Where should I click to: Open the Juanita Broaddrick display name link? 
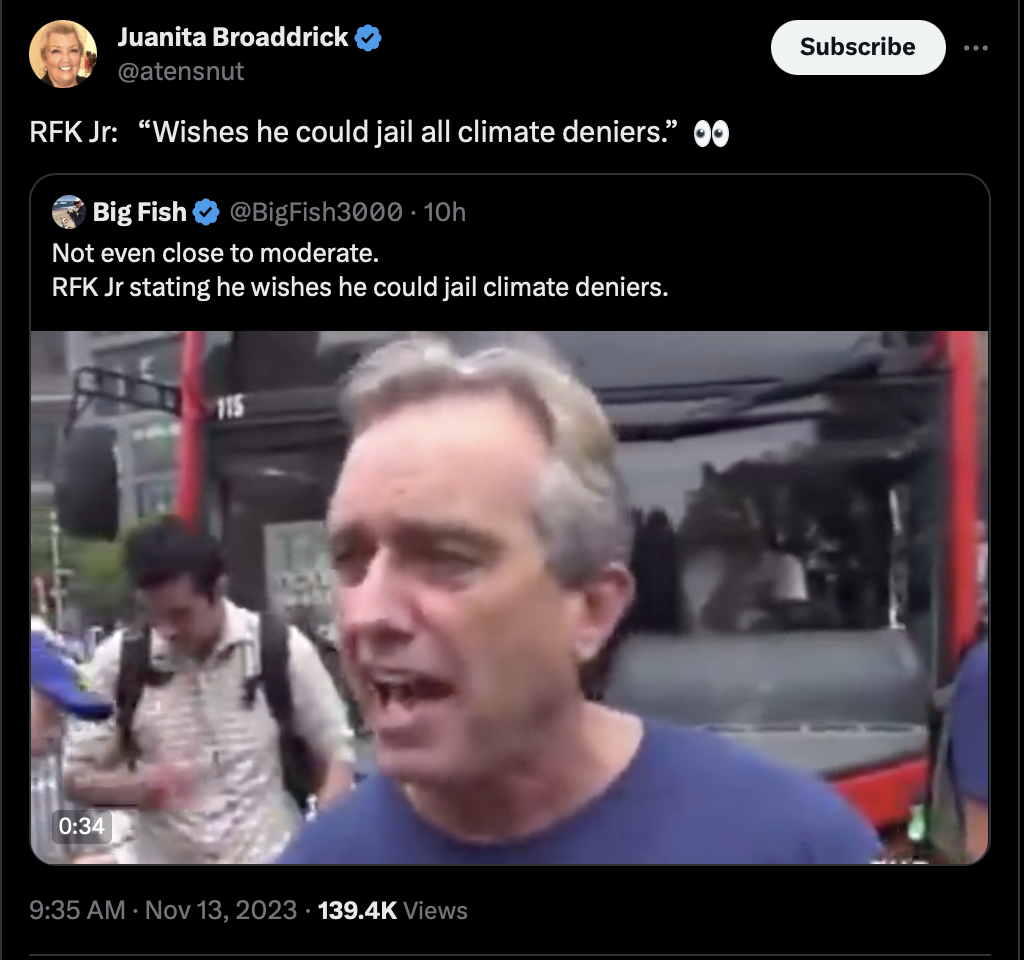click(233, 37)
